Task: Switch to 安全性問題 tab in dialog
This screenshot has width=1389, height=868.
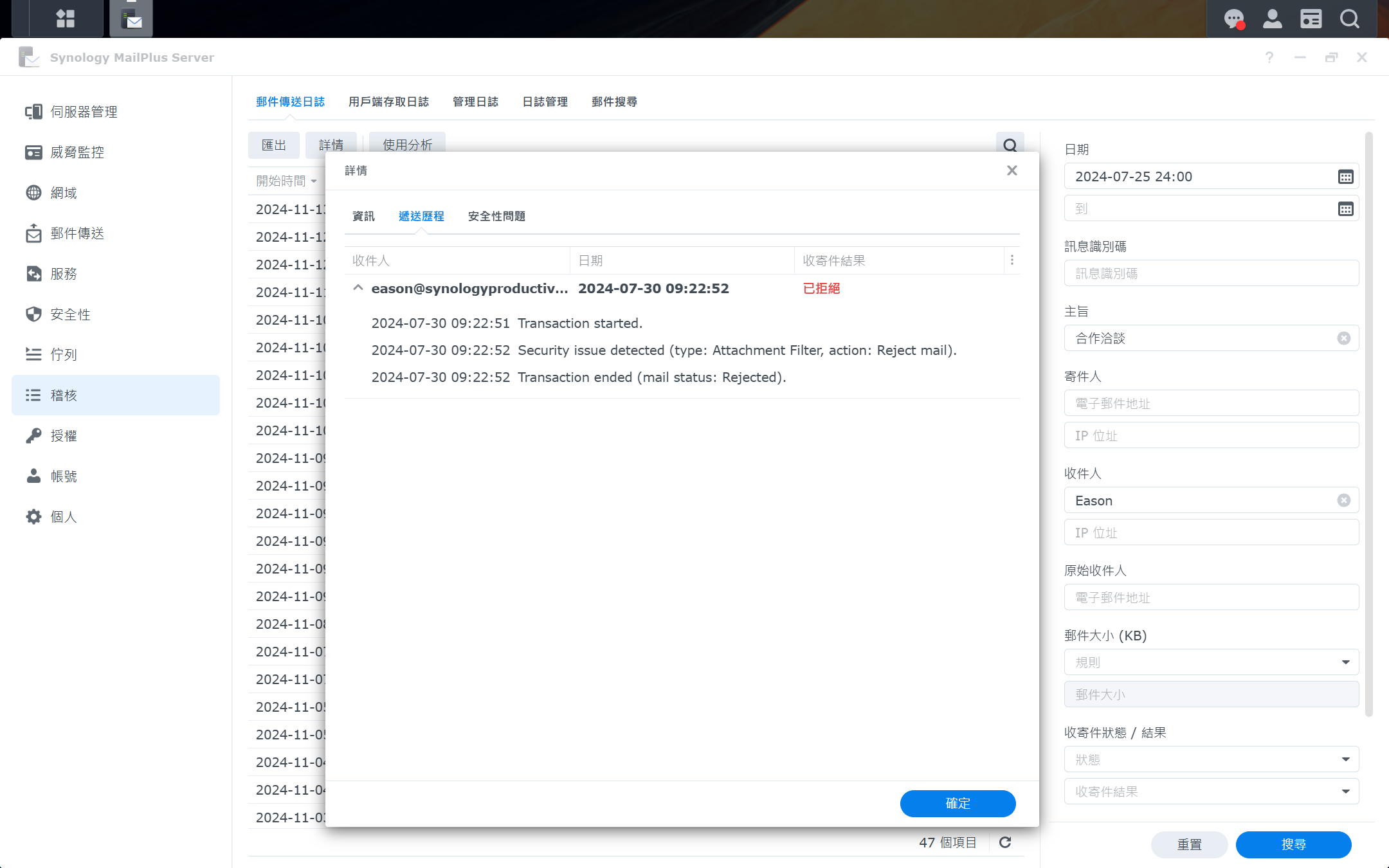Action: (x=497, y=215)
